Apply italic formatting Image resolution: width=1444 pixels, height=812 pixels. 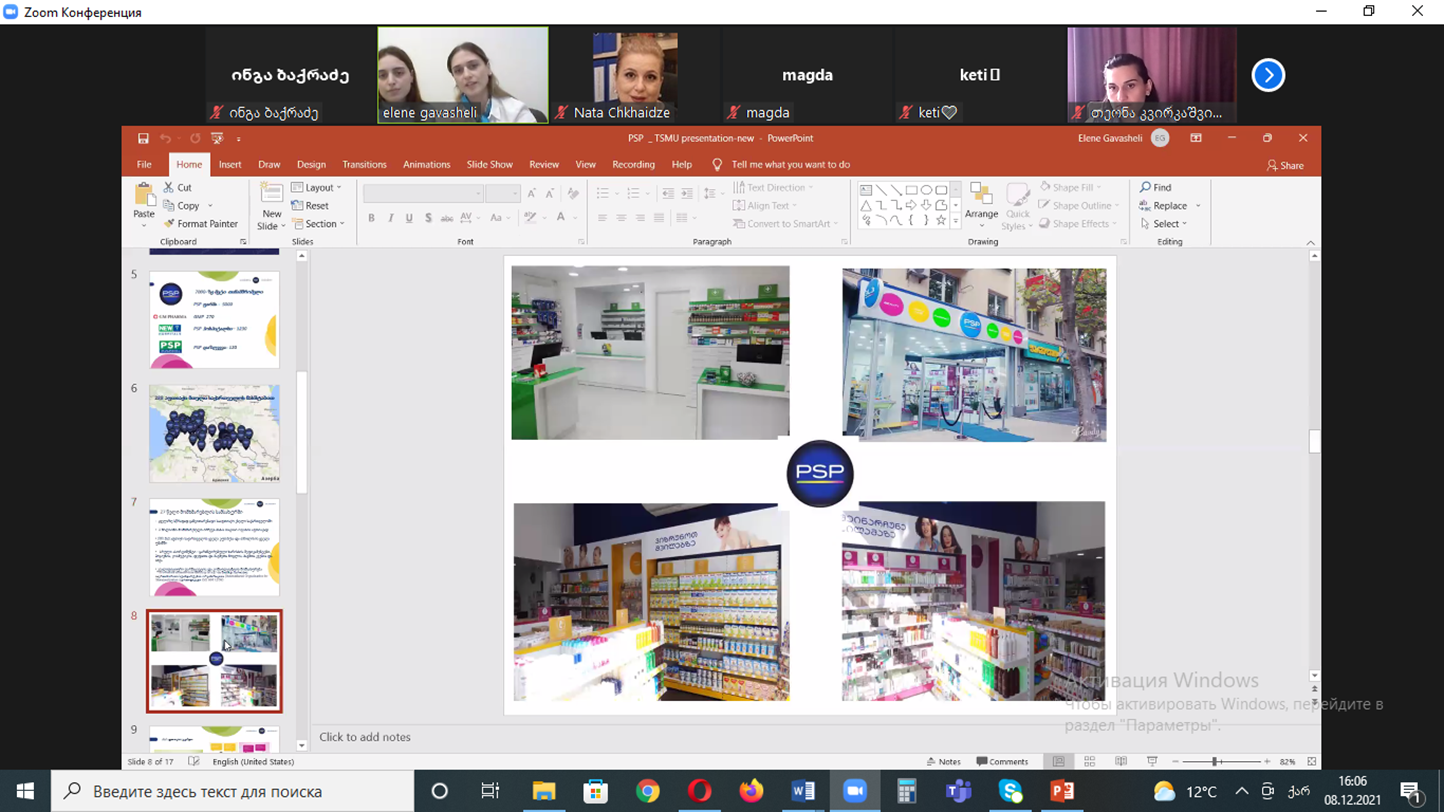point(390,218)
